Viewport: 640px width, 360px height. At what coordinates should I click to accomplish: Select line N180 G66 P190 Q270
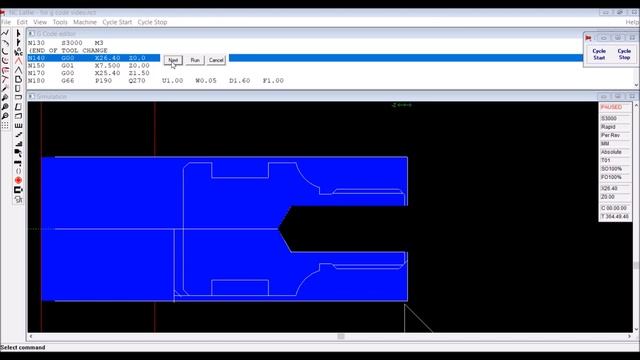[x=156, y=81]
